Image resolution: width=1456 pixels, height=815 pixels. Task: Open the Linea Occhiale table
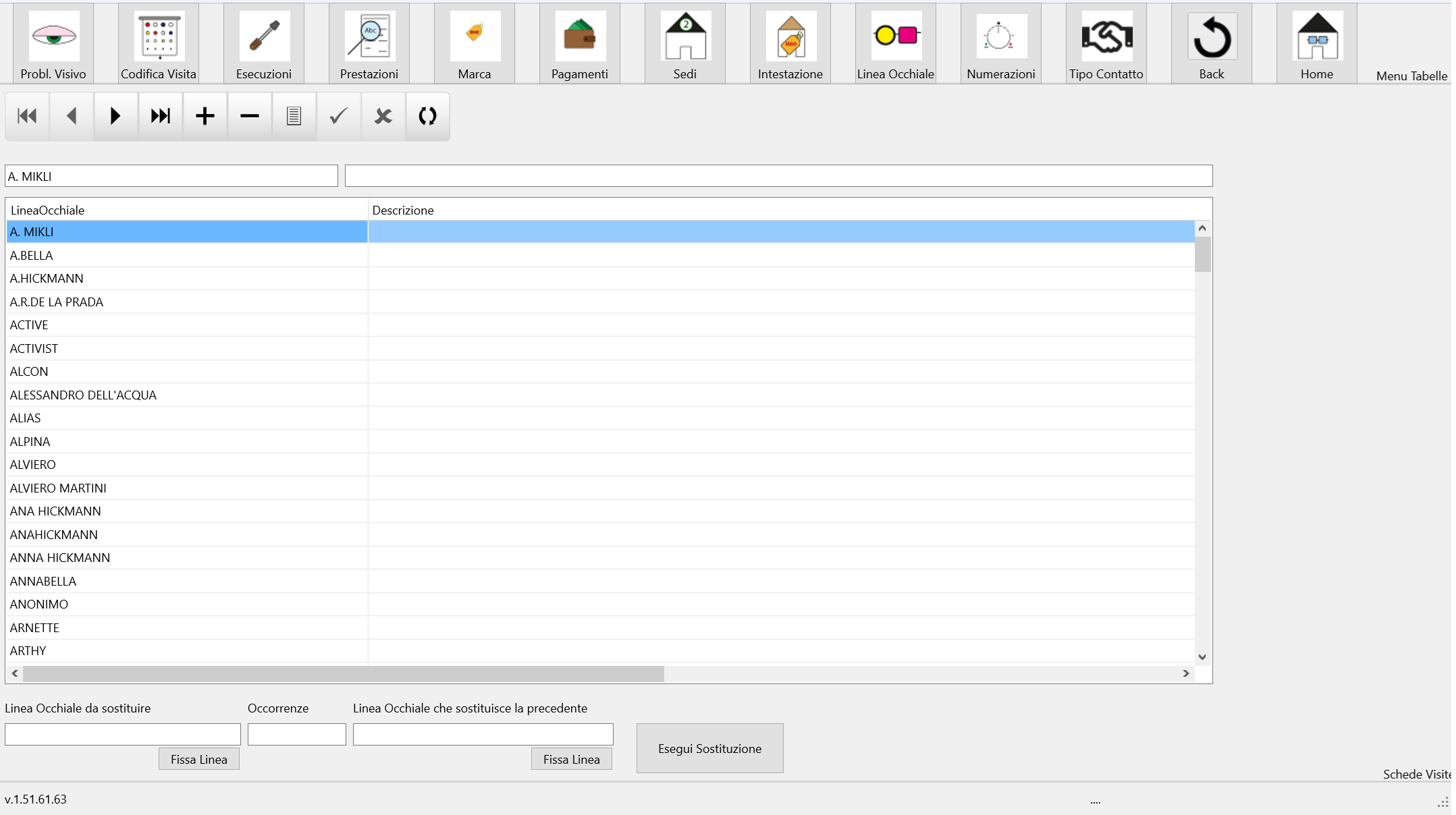pos(896,43)
